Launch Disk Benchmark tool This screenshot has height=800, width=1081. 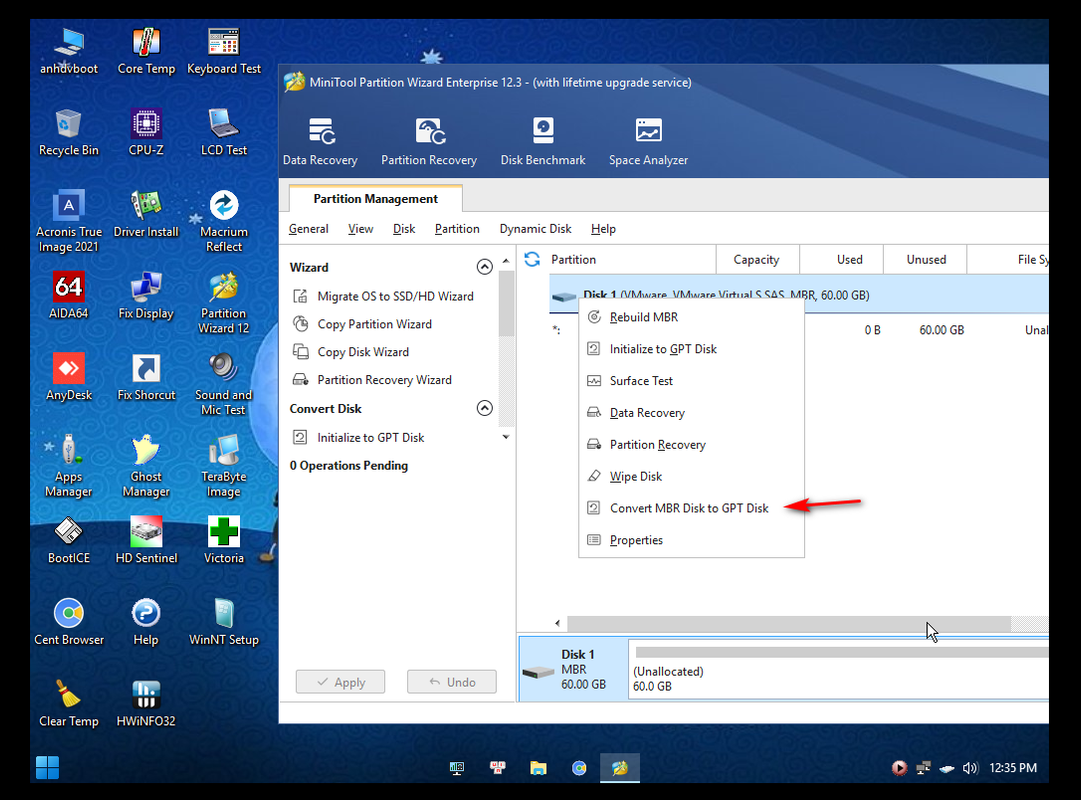[543, 141]
